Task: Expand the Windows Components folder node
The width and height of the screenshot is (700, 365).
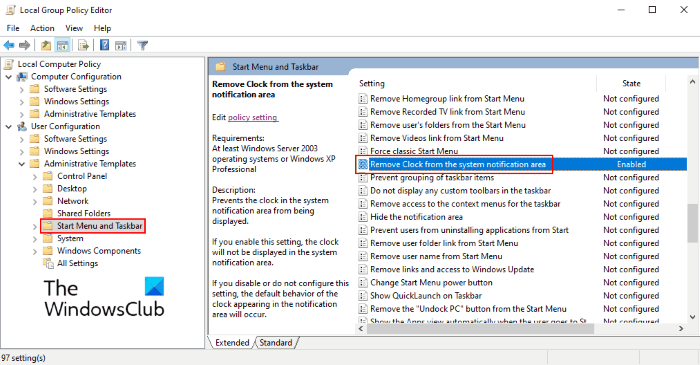Action: [x=35, y=251]
